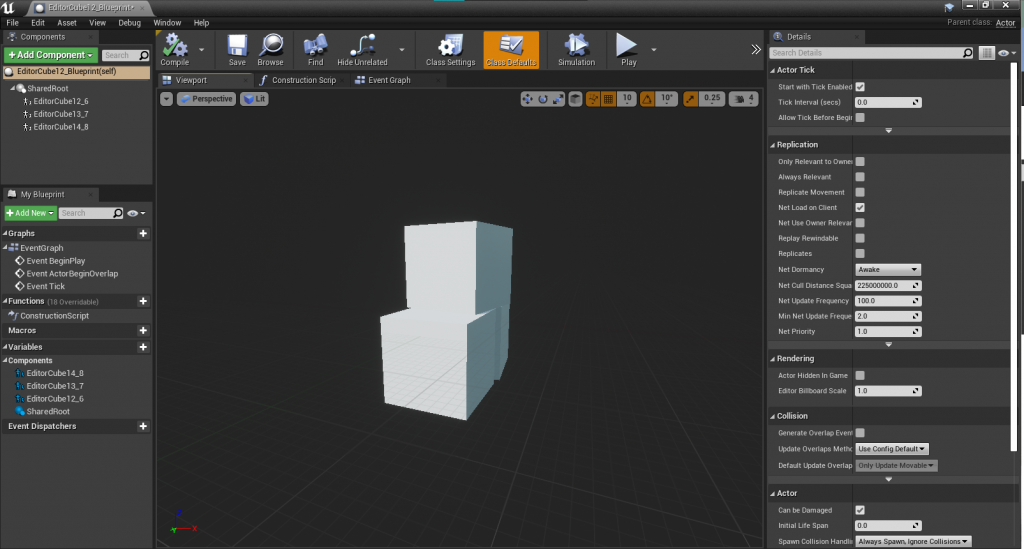Screen dimensions: 1024x549
Task: Toggle surface snapping icon
Action: [593, 99]
